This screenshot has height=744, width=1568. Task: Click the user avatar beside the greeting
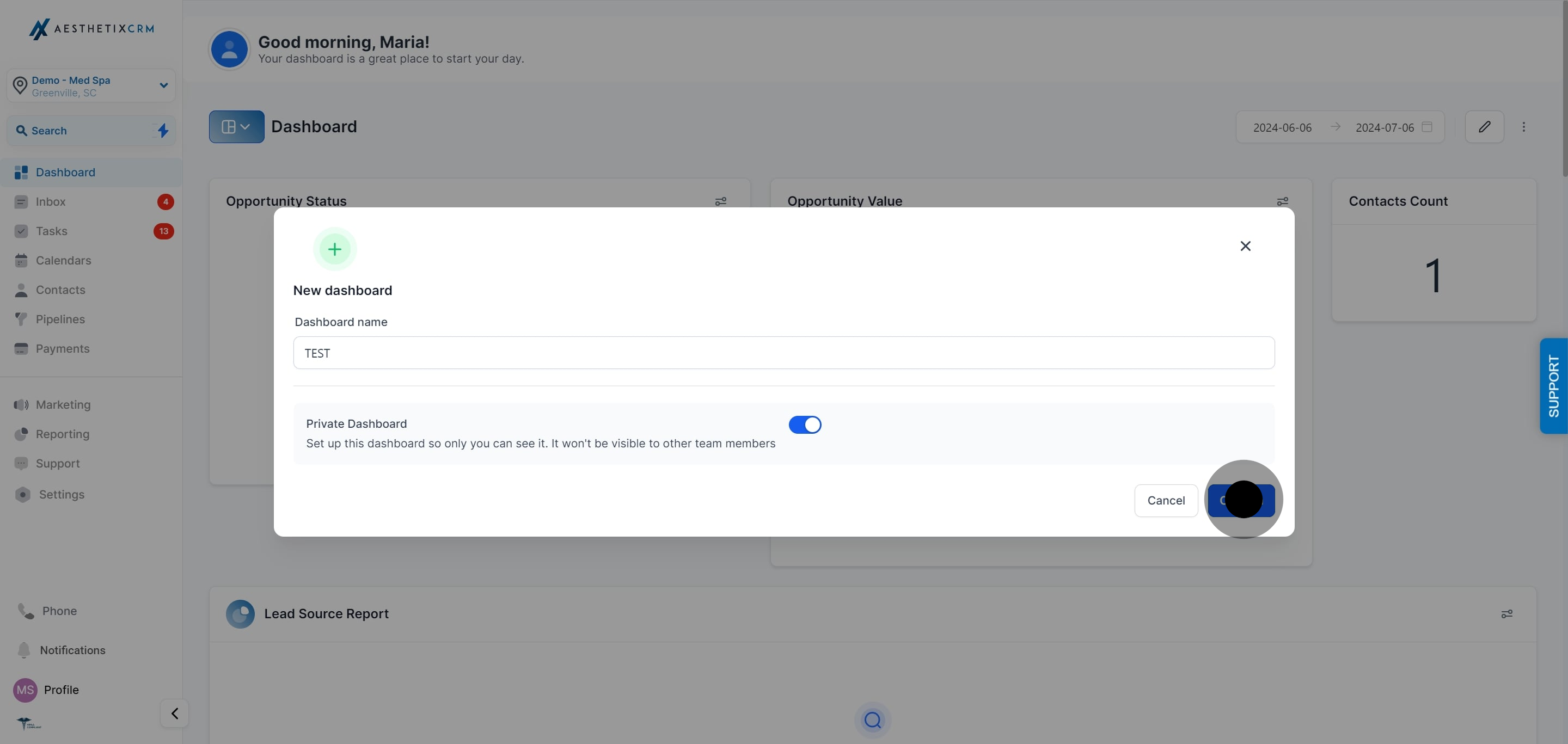tap(229, 50)
